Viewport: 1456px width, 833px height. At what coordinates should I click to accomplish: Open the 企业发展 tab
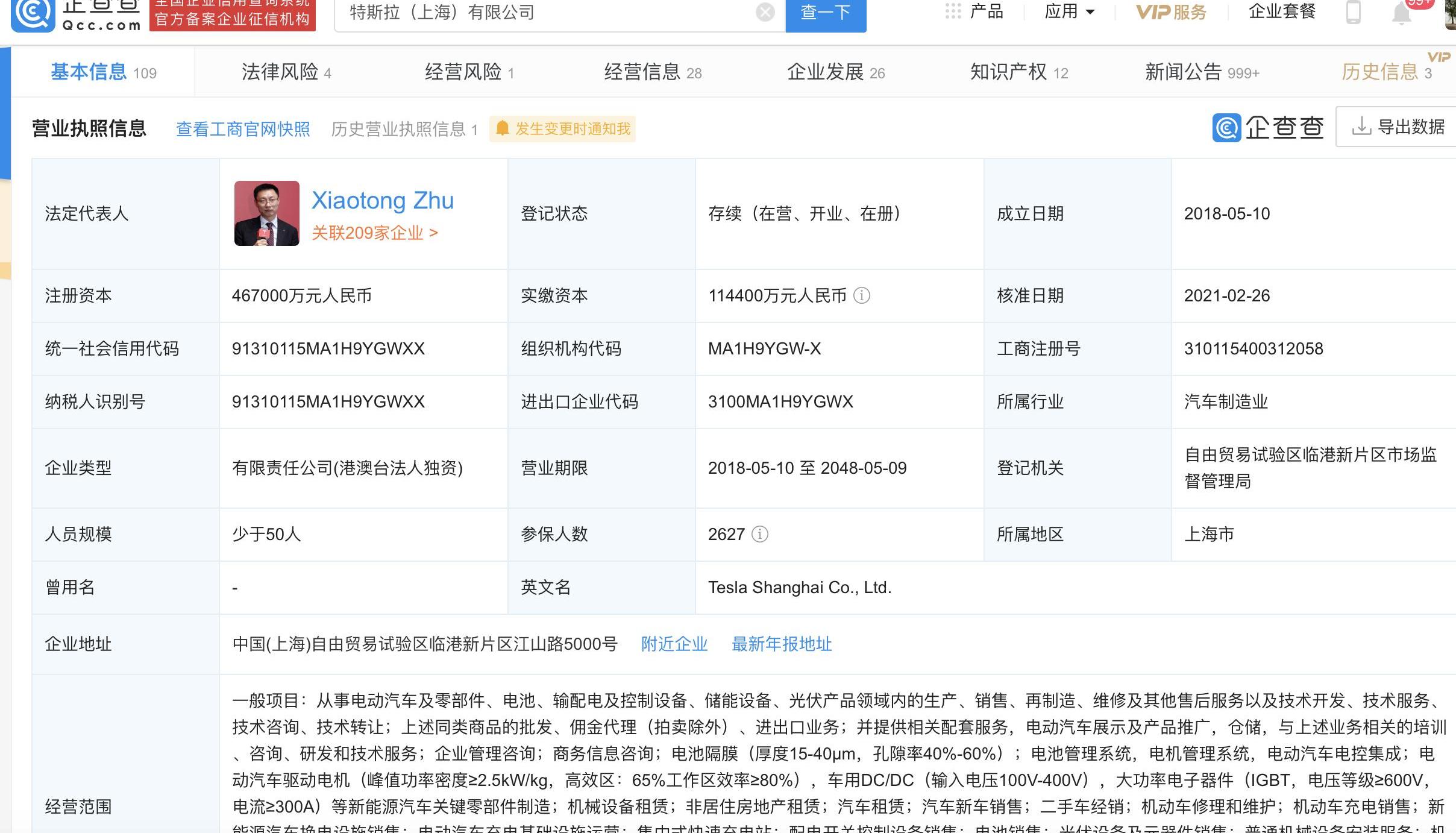click(x=836, y=72)
